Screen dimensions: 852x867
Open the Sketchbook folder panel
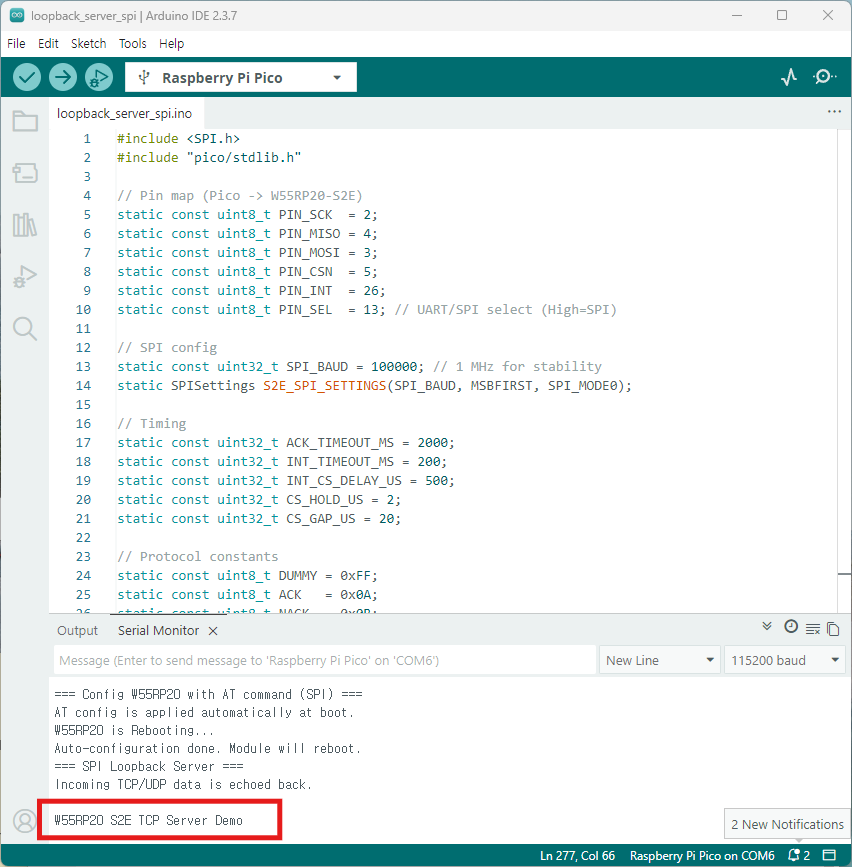pos(25,122)
